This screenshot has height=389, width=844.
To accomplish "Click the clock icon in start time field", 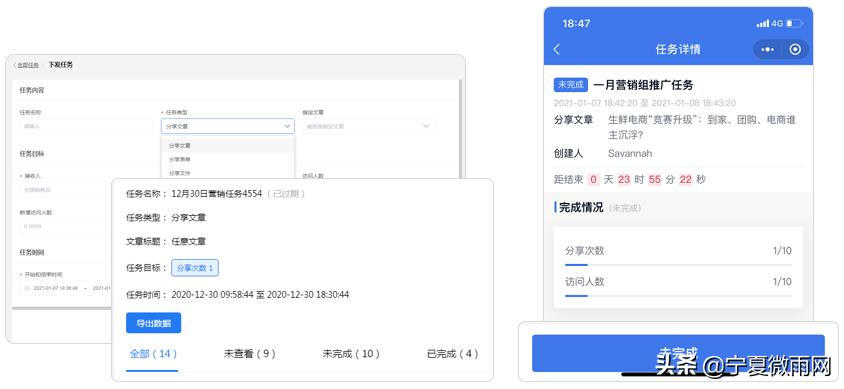I will pyautogui.click(x=26, y=288).
